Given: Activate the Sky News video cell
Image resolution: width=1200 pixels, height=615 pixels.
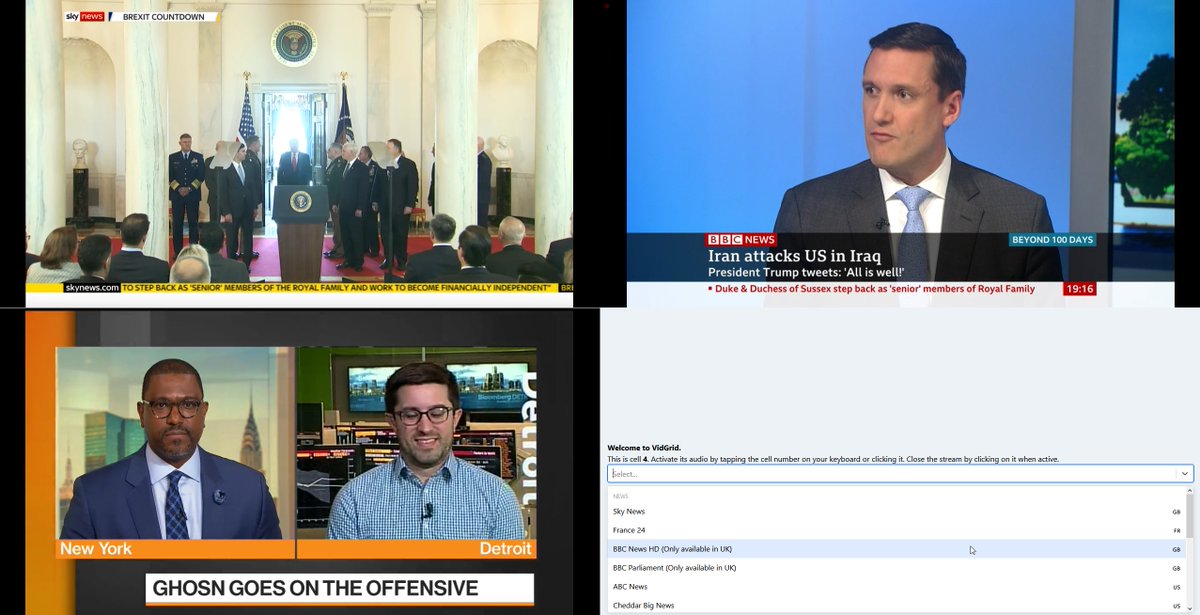Looking at the screenshot, I should click(x=299, y=153).
